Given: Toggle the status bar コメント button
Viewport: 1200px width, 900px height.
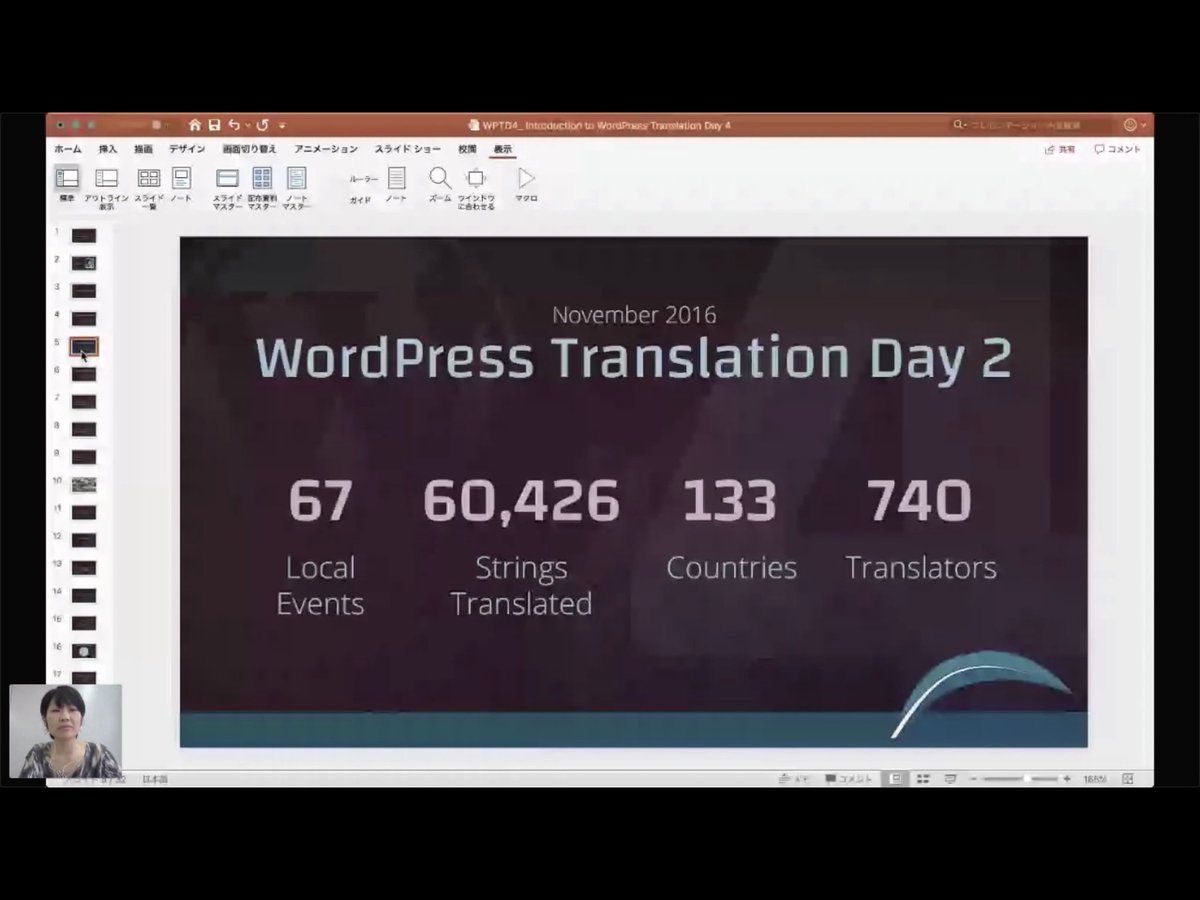Looking at the screenshot, I should pyautogui.click(x=849, y=779).
